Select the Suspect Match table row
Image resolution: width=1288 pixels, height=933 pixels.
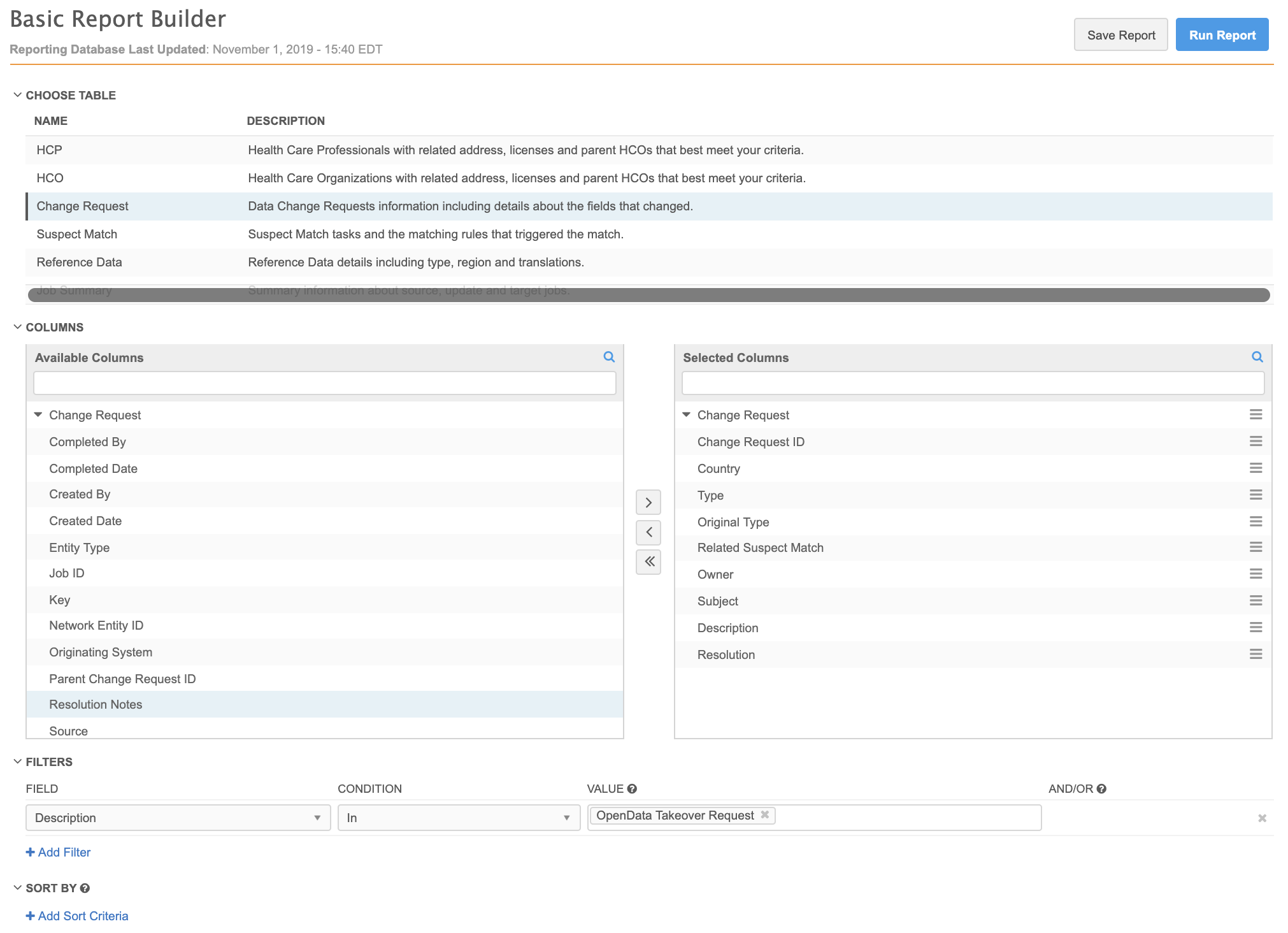pos(76,234)
